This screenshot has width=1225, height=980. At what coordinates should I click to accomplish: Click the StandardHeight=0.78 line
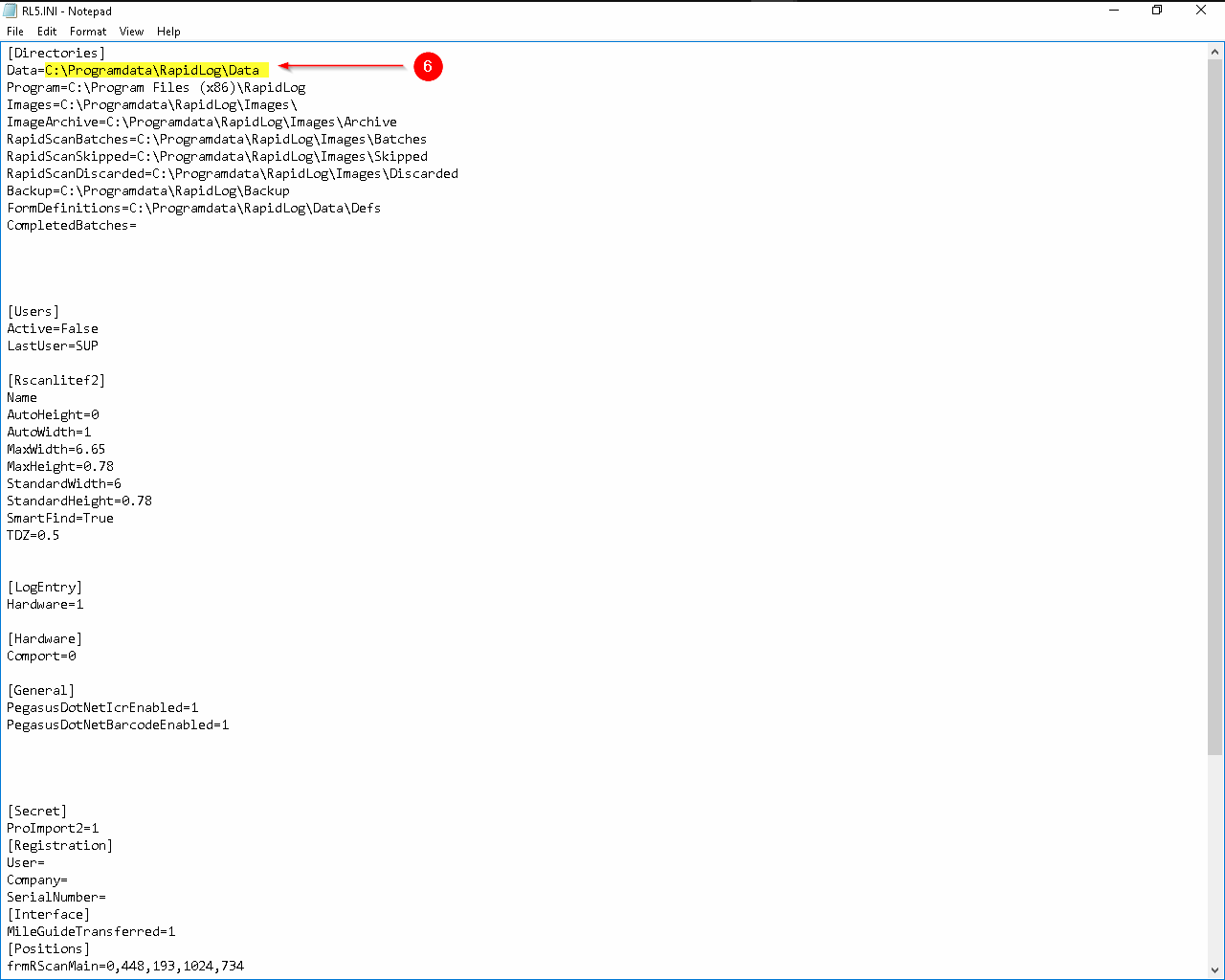pyautogui.click(x=79, y=501)
